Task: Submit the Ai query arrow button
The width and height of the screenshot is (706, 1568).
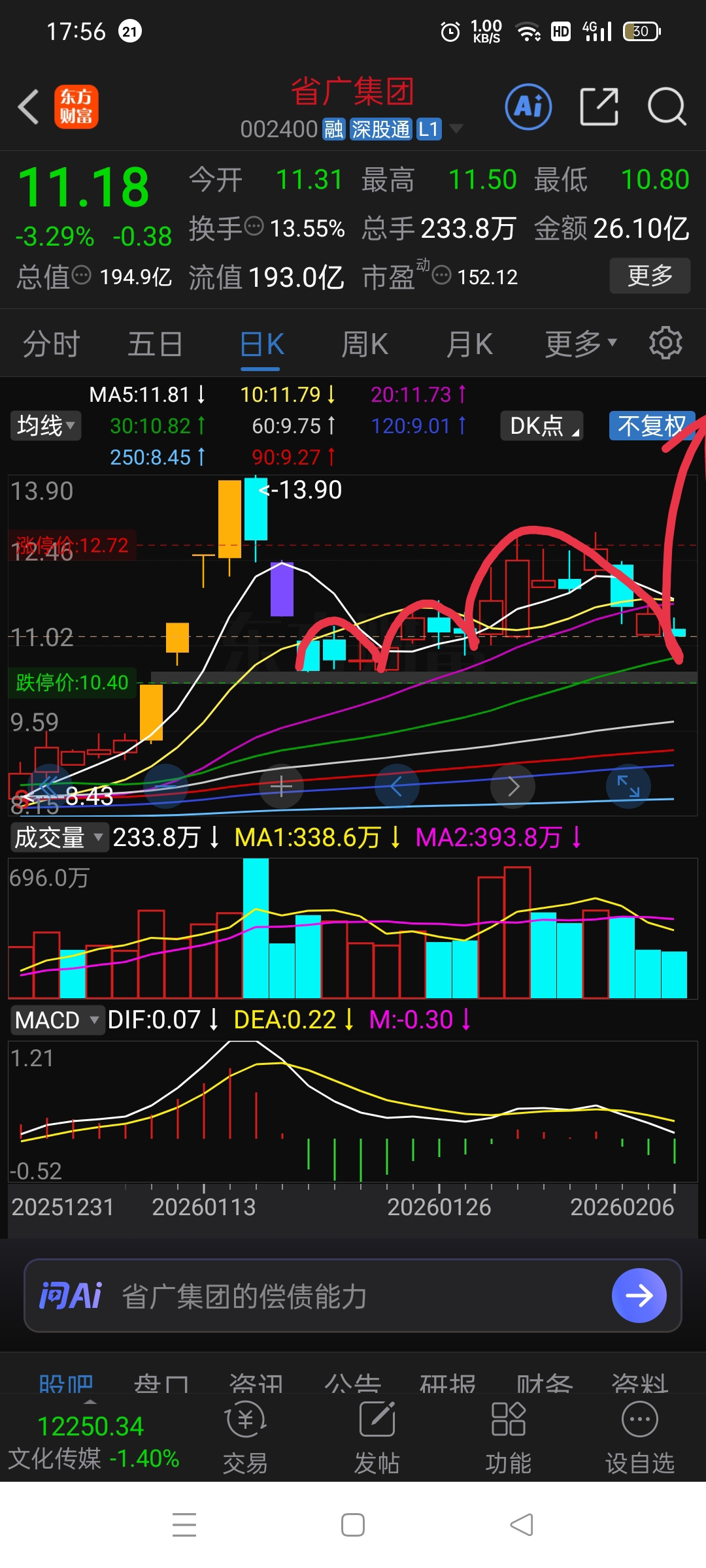Action: click(639, 1296)
